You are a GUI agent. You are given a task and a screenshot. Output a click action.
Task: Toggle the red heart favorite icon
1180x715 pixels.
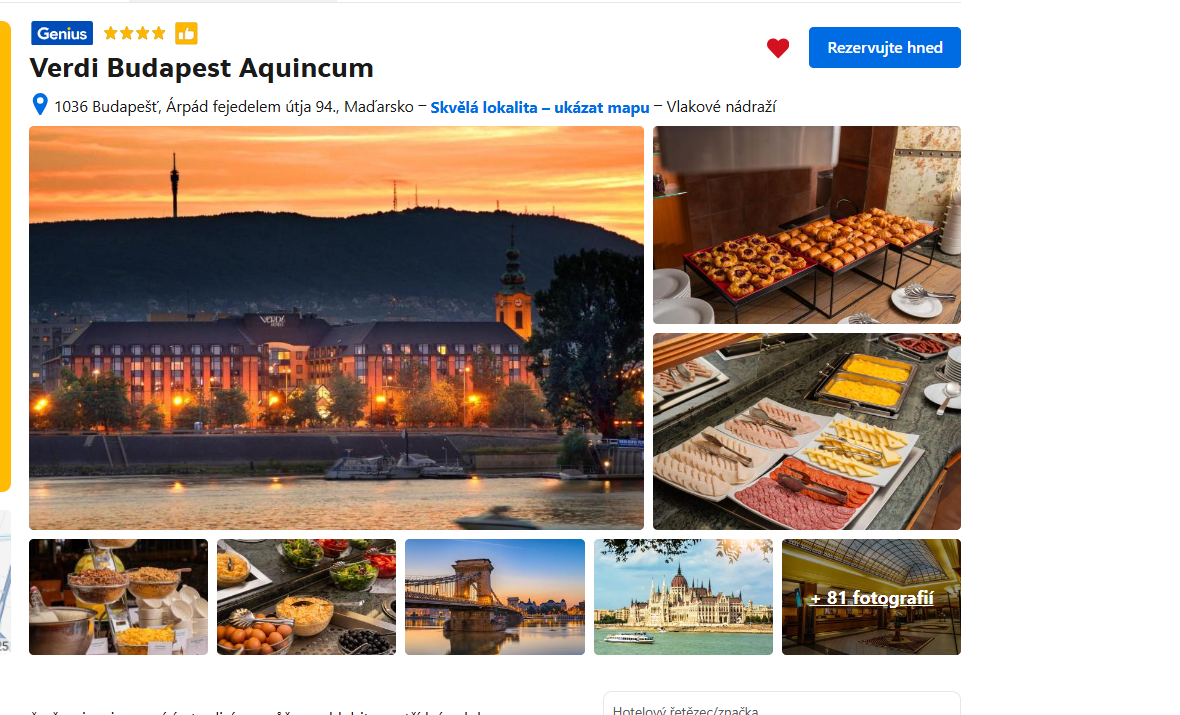pos(777,48)
